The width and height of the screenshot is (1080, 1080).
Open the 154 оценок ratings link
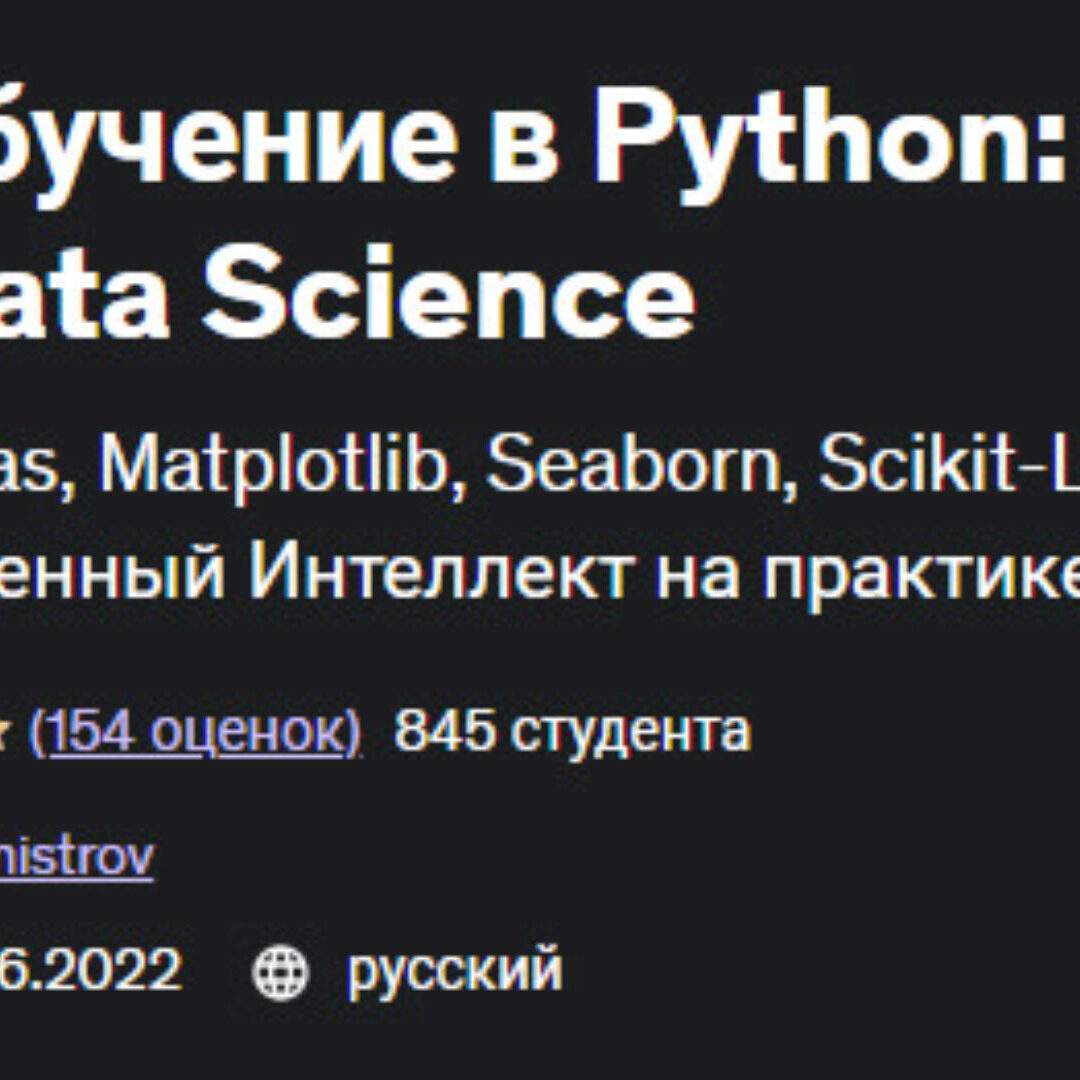(195, 733)
